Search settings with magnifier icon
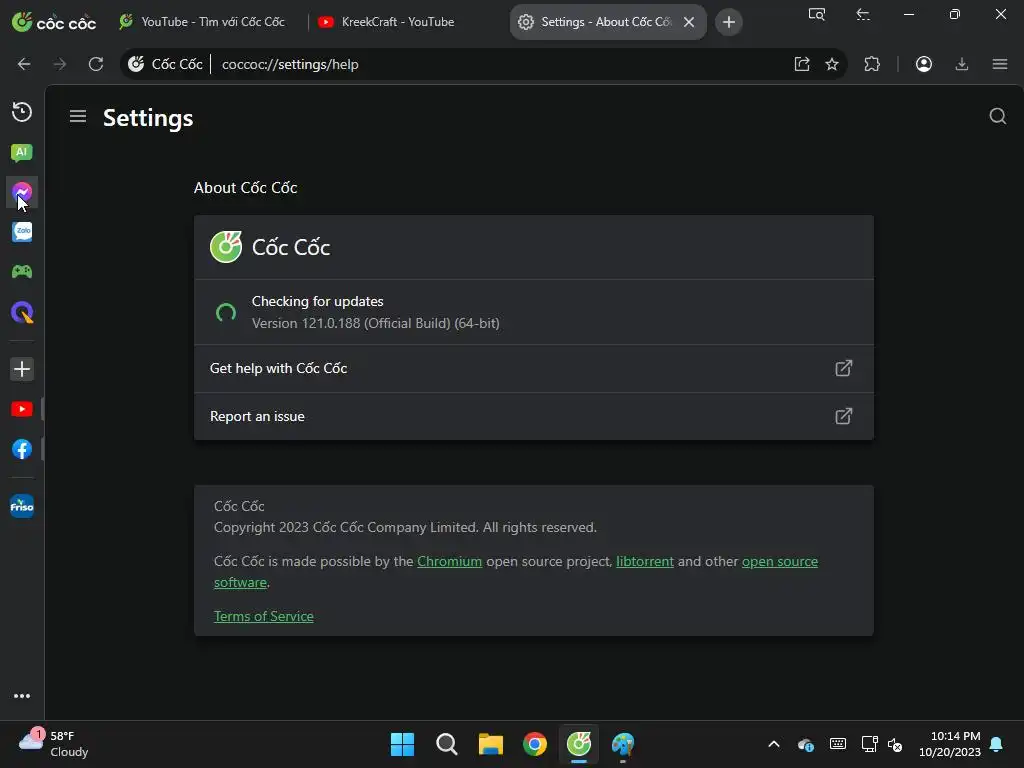The height and width of the screenshot is (768, 1024). [997, 116]
